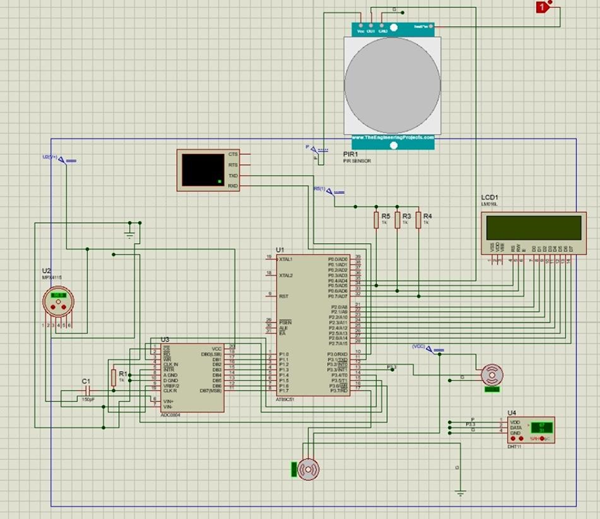The width and height of the screenshot is (600, 519).
Task: Click the DHT11 part name text
Action: pos(514,447)
